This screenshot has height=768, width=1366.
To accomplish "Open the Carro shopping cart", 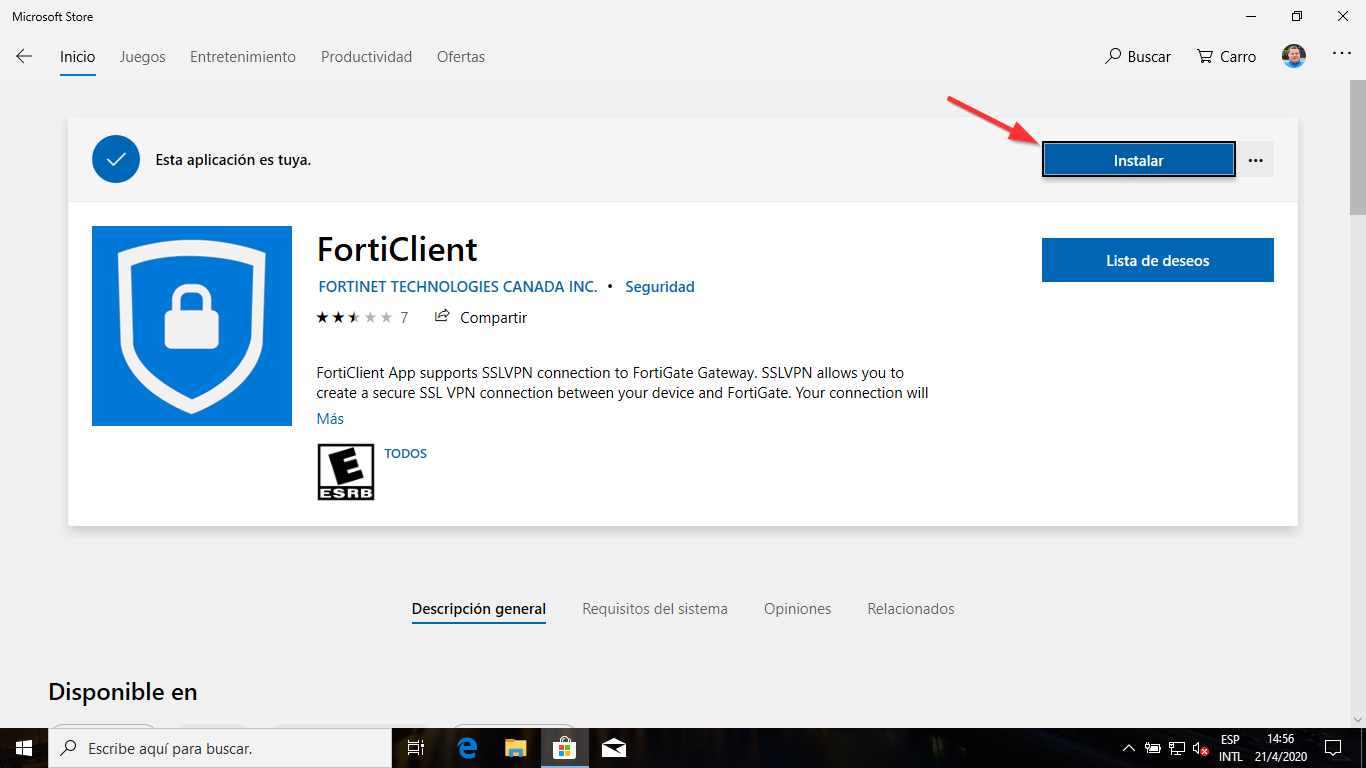I will (1224, 57).
